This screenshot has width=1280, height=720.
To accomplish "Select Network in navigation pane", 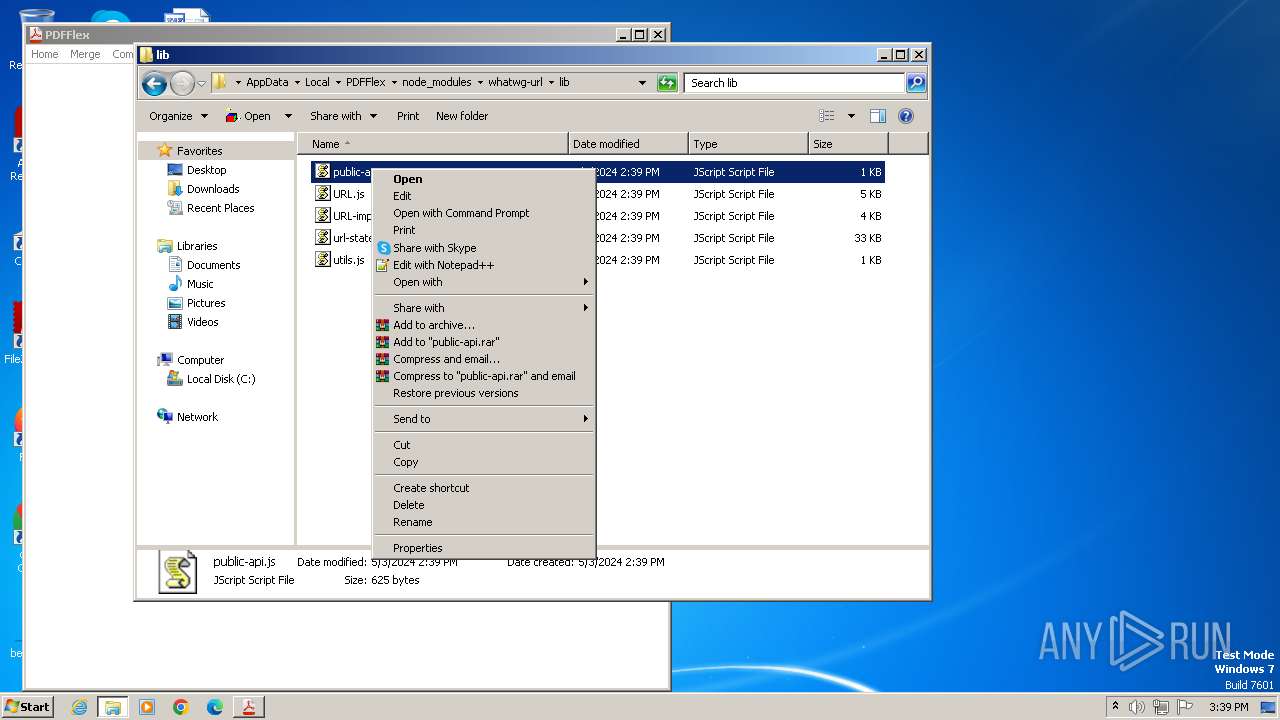I will [197, 417].
